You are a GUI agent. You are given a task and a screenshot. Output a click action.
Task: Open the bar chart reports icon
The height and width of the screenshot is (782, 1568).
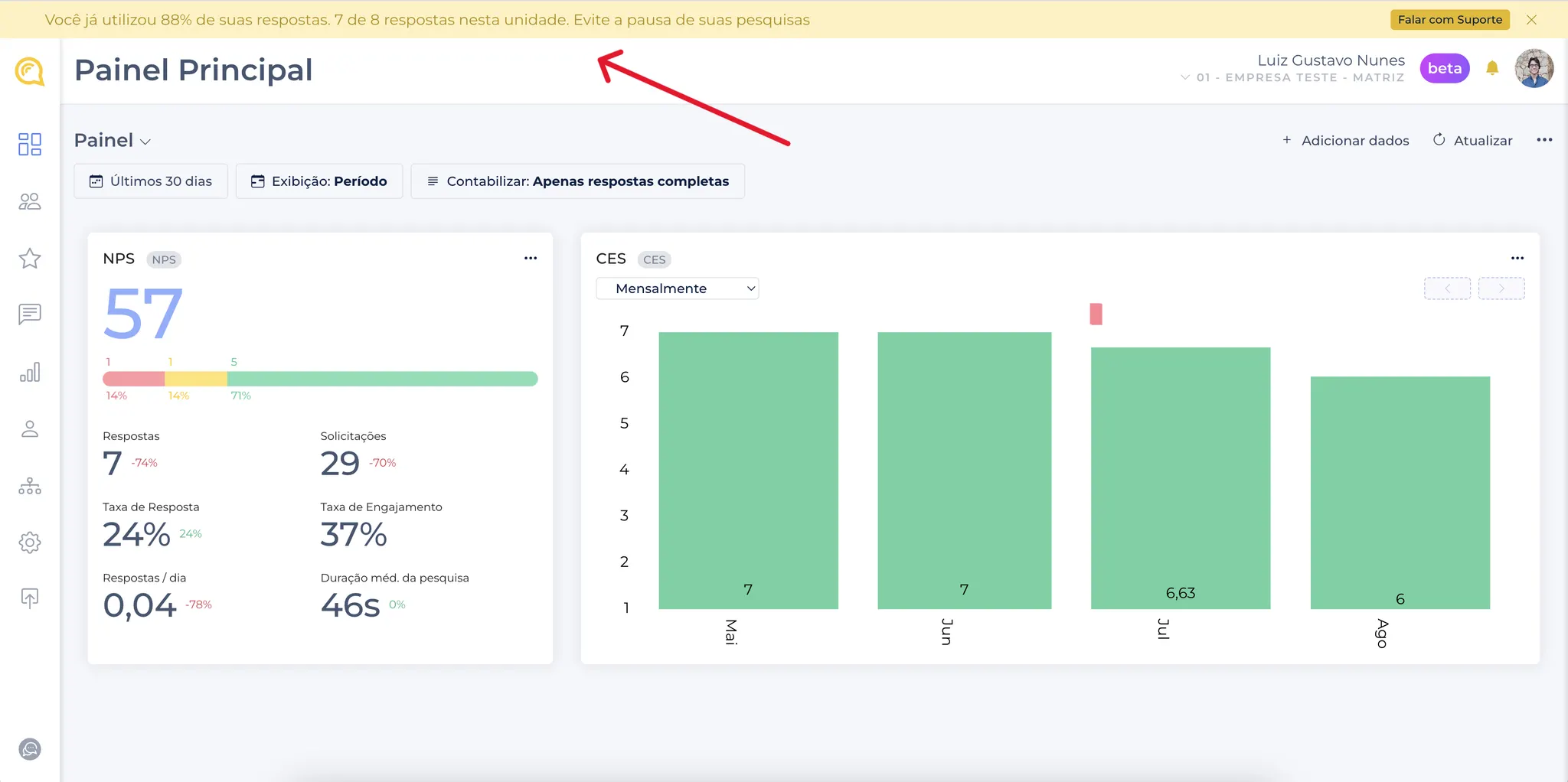pyautogui.click(x=30, y=373)
